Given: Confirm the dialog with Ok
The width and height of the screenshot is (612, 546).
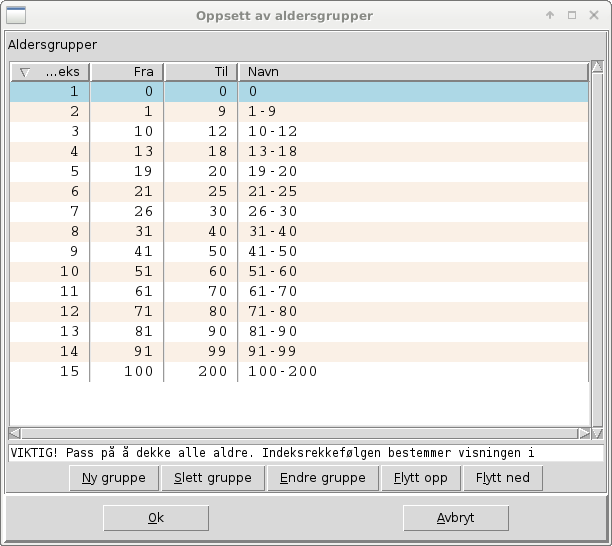Looking at the screenshot, I should click(156, 518).
